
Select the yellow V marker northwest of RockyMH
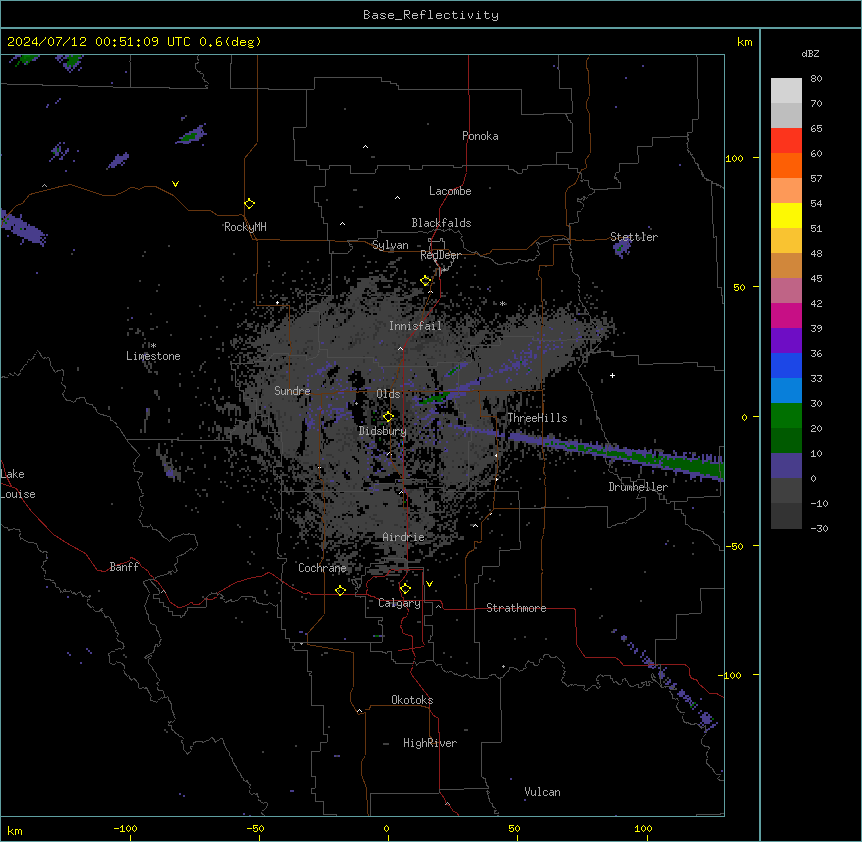(175, 184)
